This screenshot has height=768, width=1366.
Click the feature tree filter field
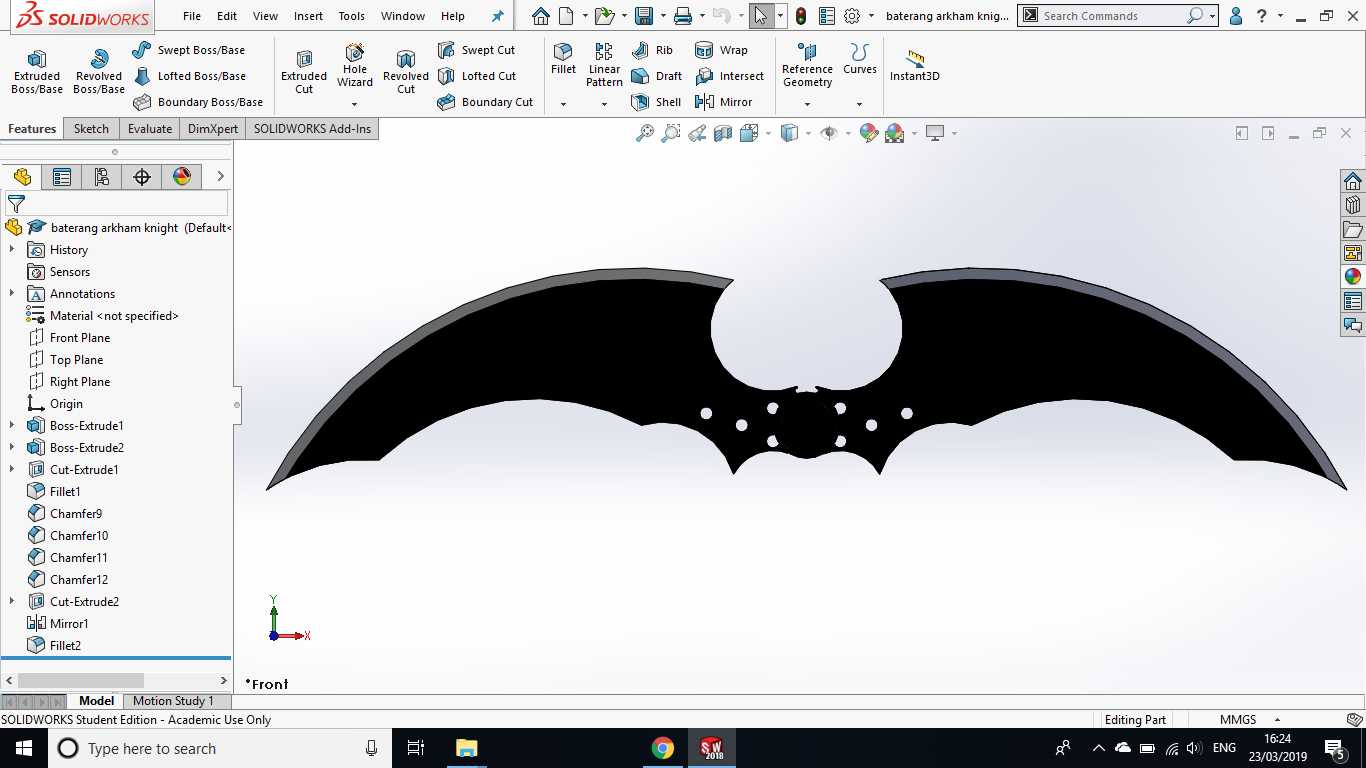pyautogui.click(x=117, y=203)
